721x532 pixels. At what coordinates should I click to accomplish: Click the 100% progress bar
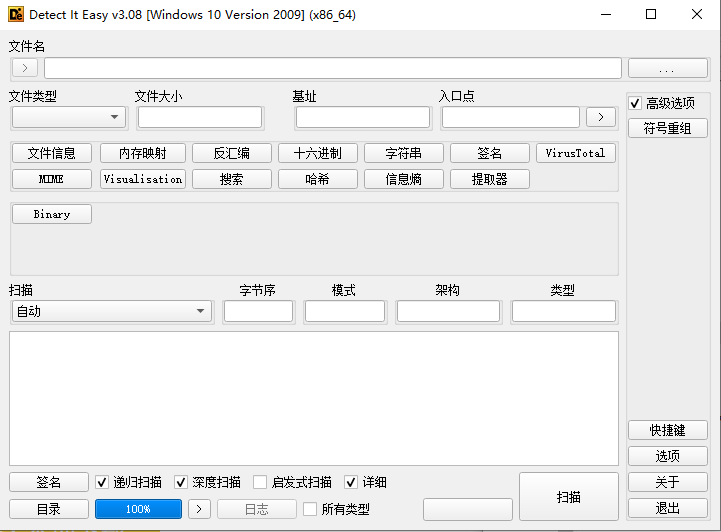click(138, 509)
